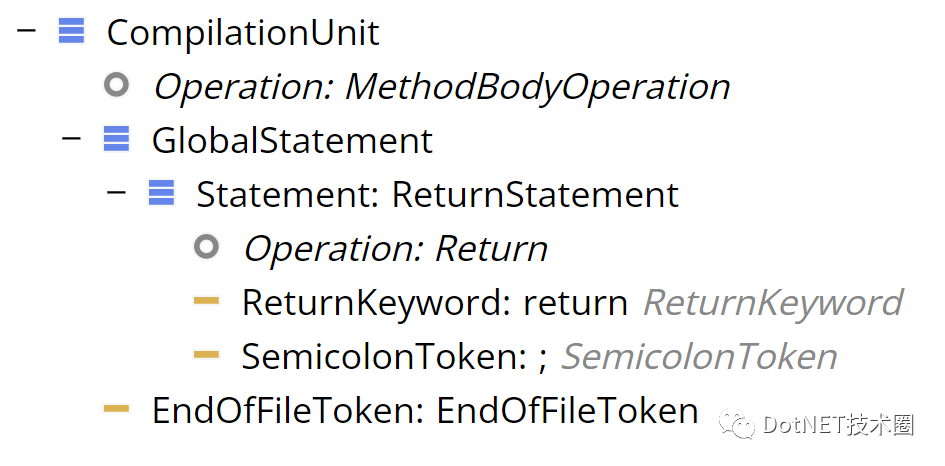Image resolution: width=945 pixels, height=466 pixels.
Task: Click the blue node icon beside GlobalStatement
Action: click(116, 139)
